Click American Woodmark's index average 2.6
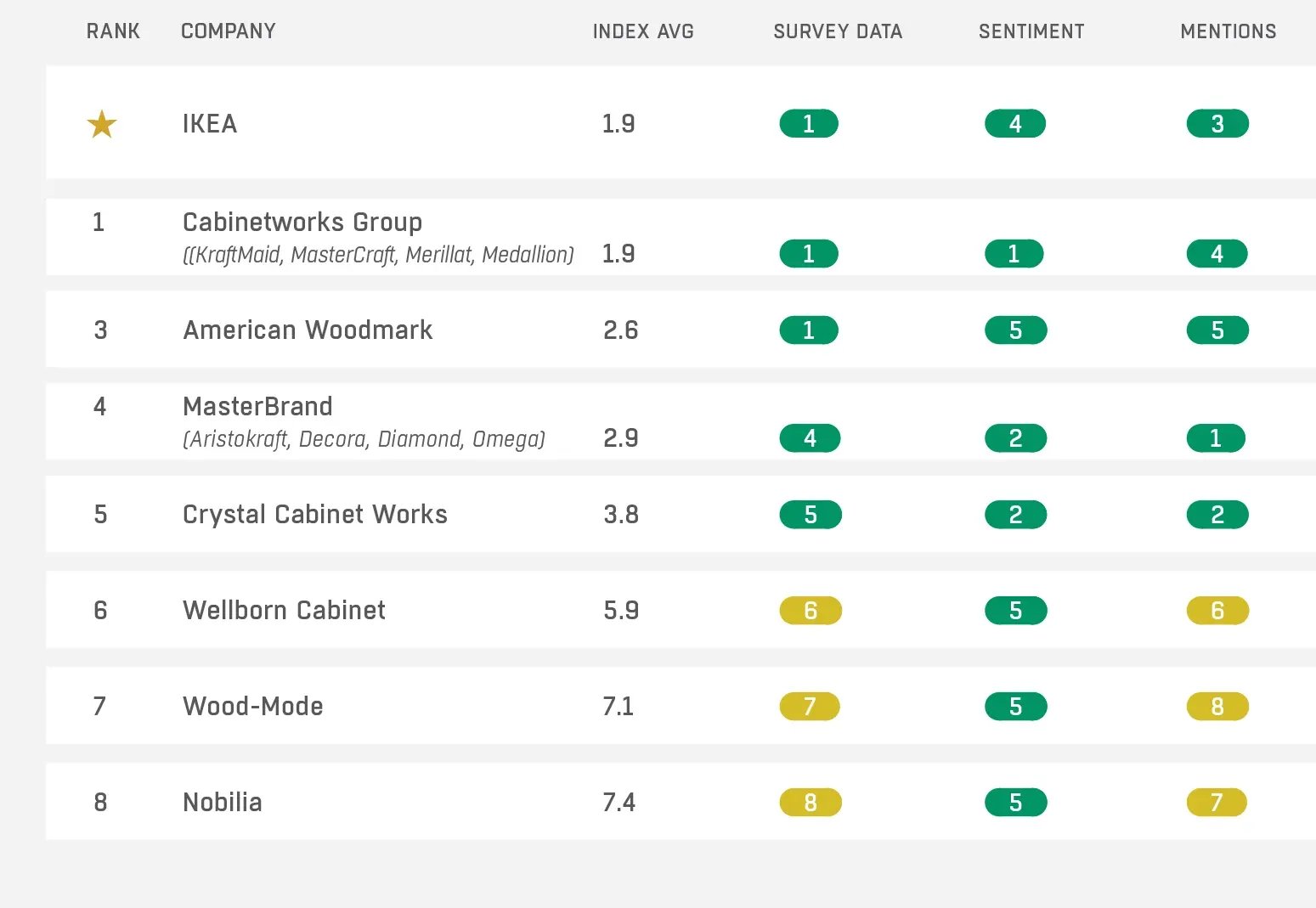This screenshot has height=908, width=1316. click(x=621, y=330)
